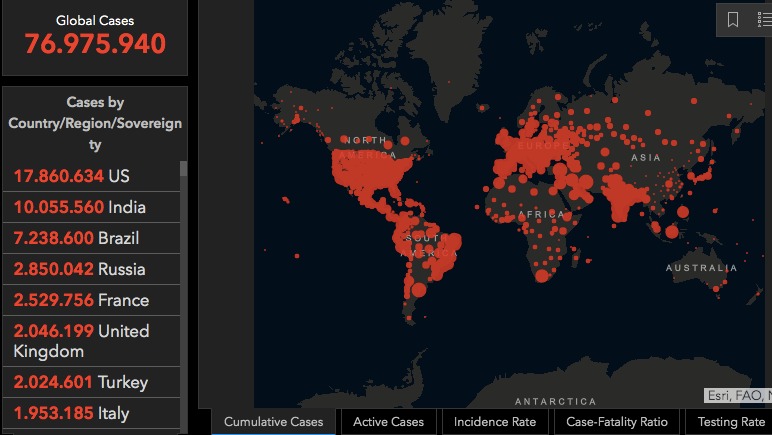Open the Incidence Rate tab

point(495,422)
